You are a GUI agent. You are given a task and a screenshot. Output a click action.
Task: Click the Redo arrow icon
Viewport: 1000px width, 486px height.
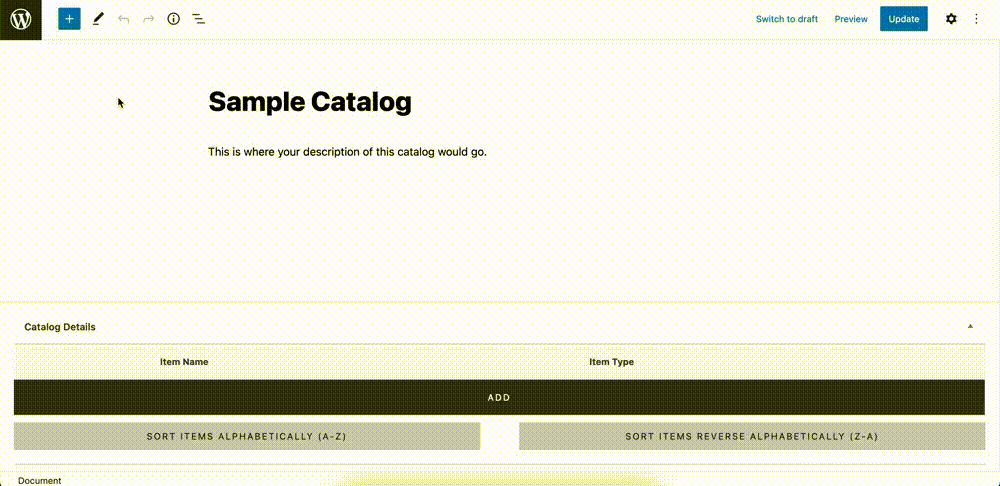(149, 19)
